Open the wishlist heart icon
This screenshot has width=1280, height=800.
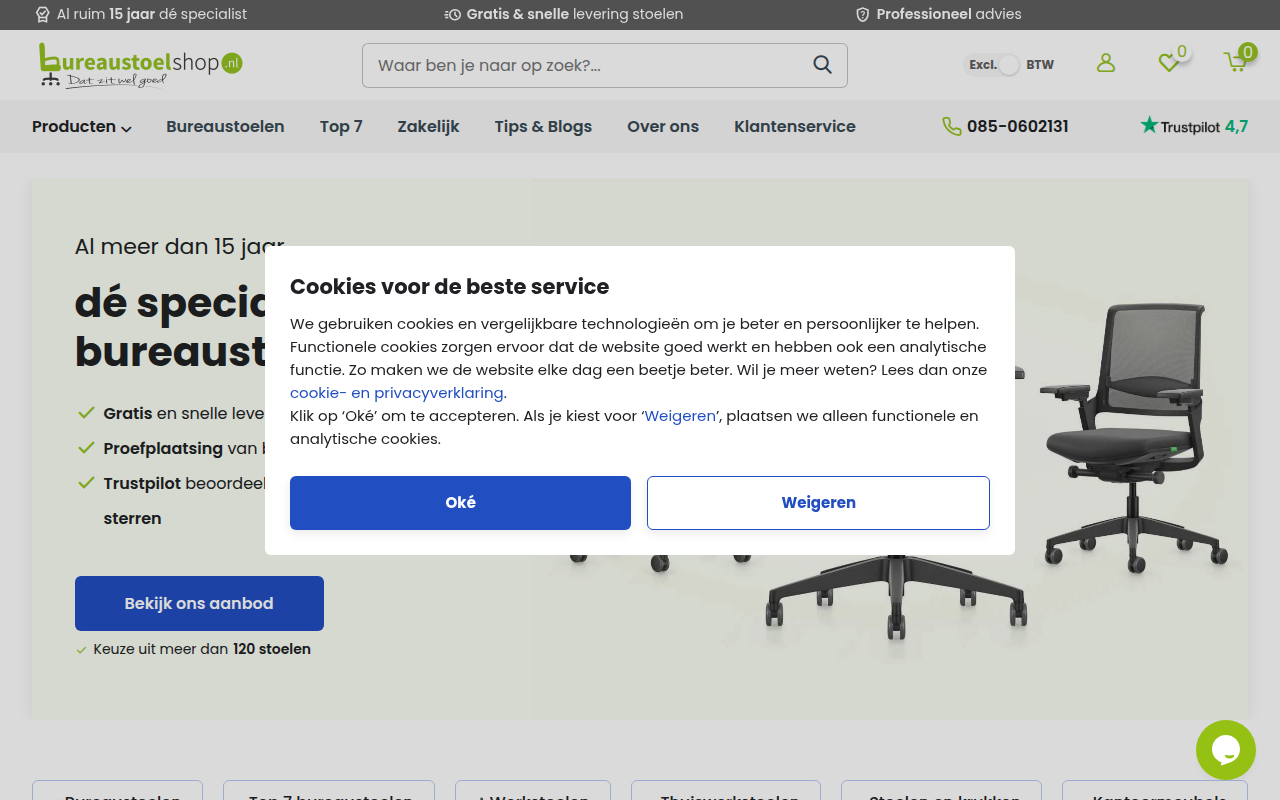1169,63
